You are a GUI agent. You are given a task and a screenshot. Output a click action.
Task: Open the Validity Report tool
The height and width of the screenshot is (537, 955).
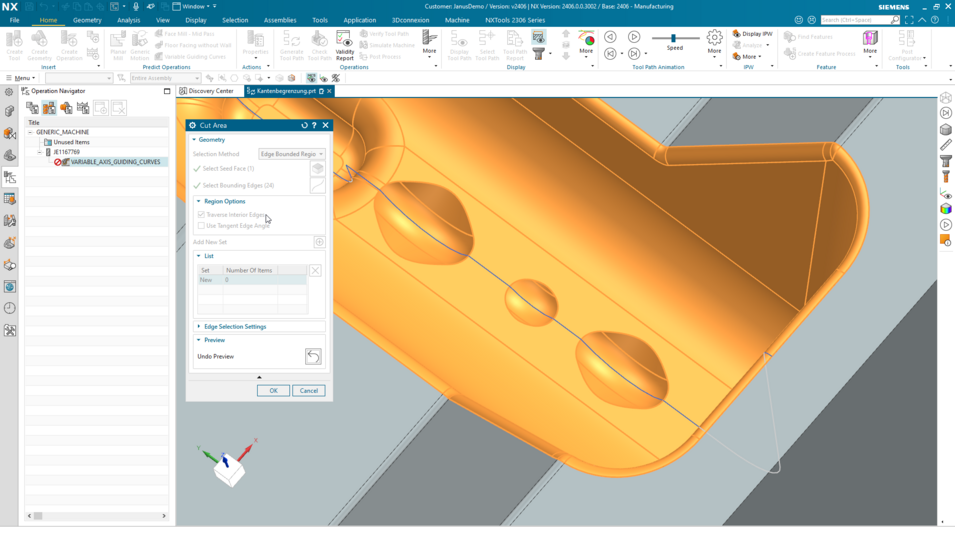tap(344, 45)
